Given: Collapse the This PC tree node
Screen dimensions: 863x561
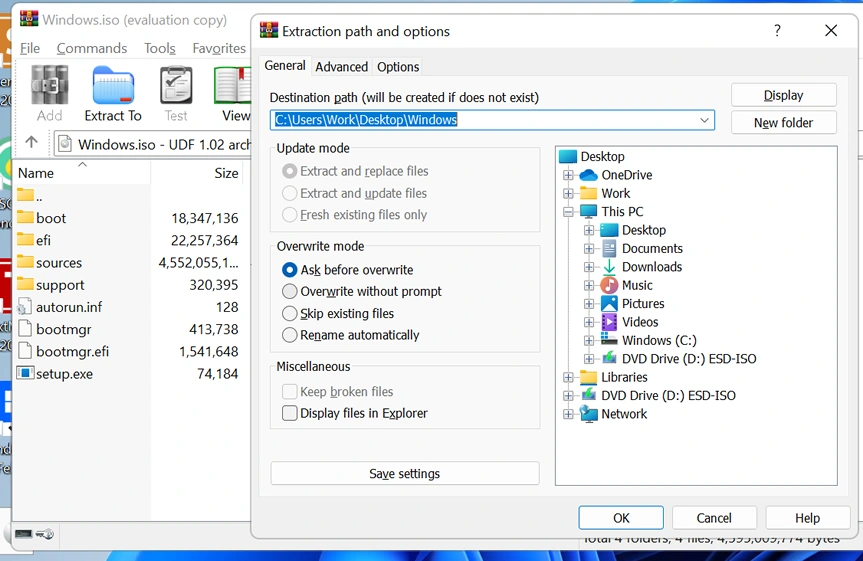Looking at the screenshot, I should point(568,212).
